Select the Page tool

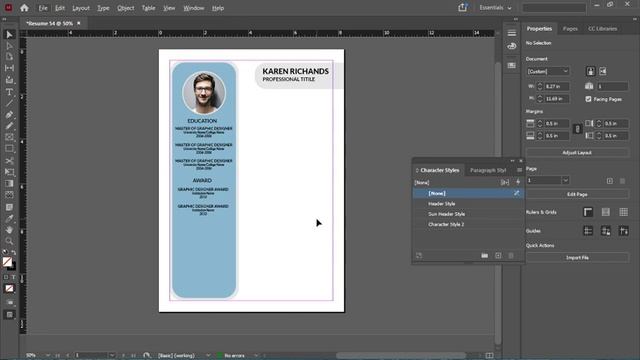point(9,57)
